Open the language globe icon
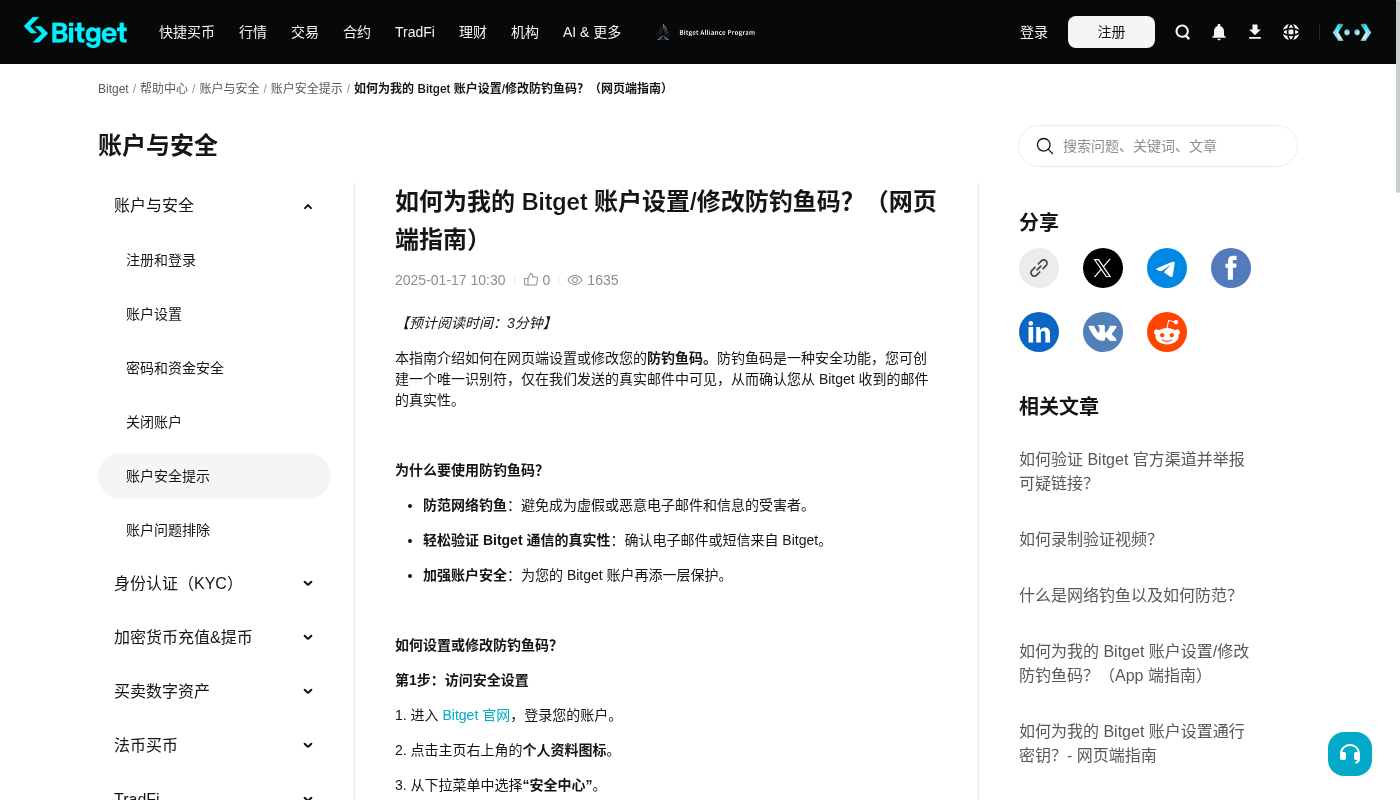 [1291, 32]
